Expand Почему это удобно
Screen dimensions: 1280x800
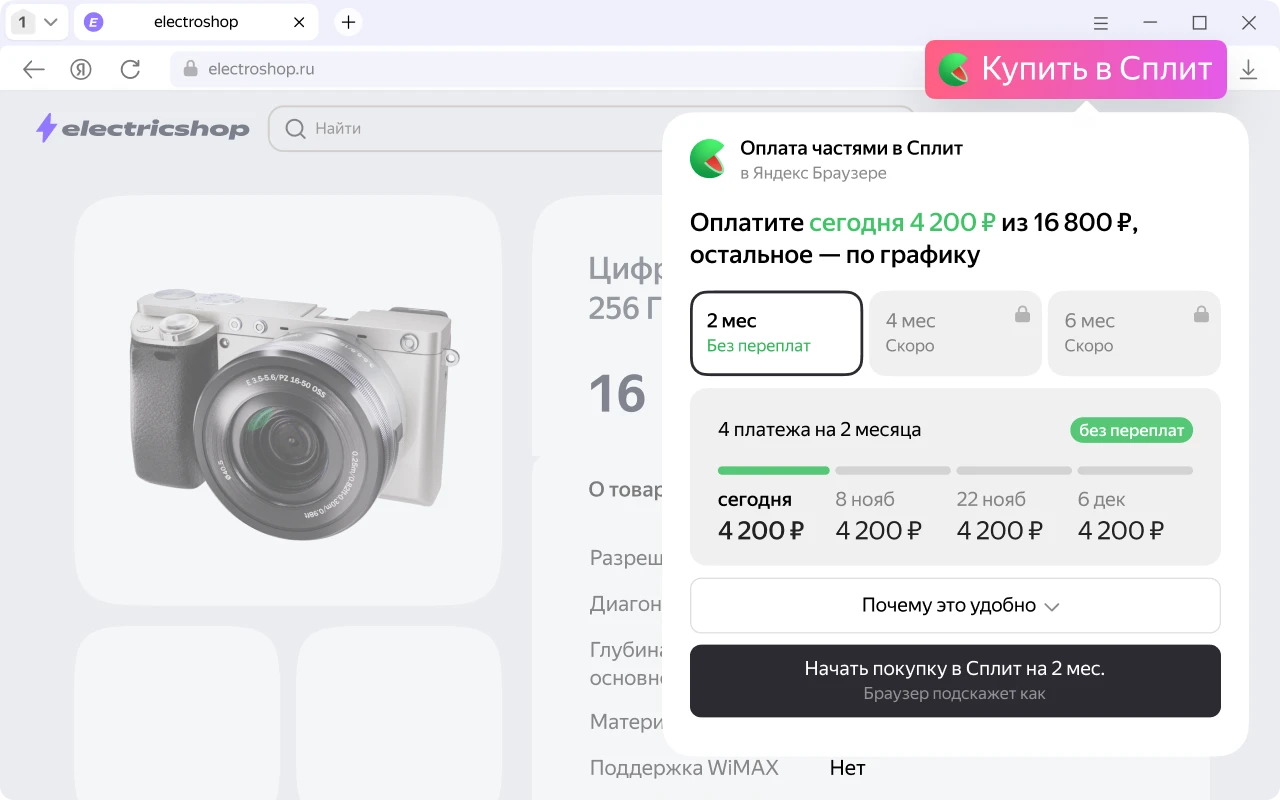pos(955,605)
